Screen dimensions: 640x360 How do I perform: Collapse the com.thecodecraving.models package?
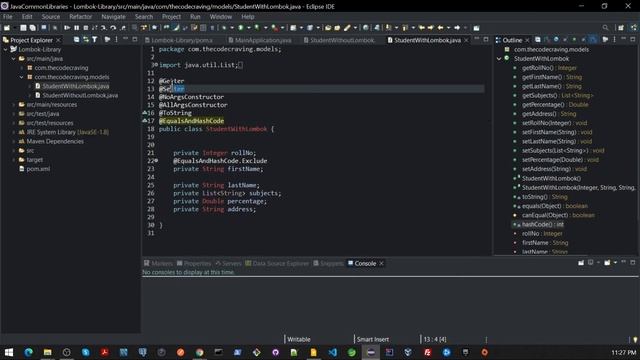click(21, 77)
